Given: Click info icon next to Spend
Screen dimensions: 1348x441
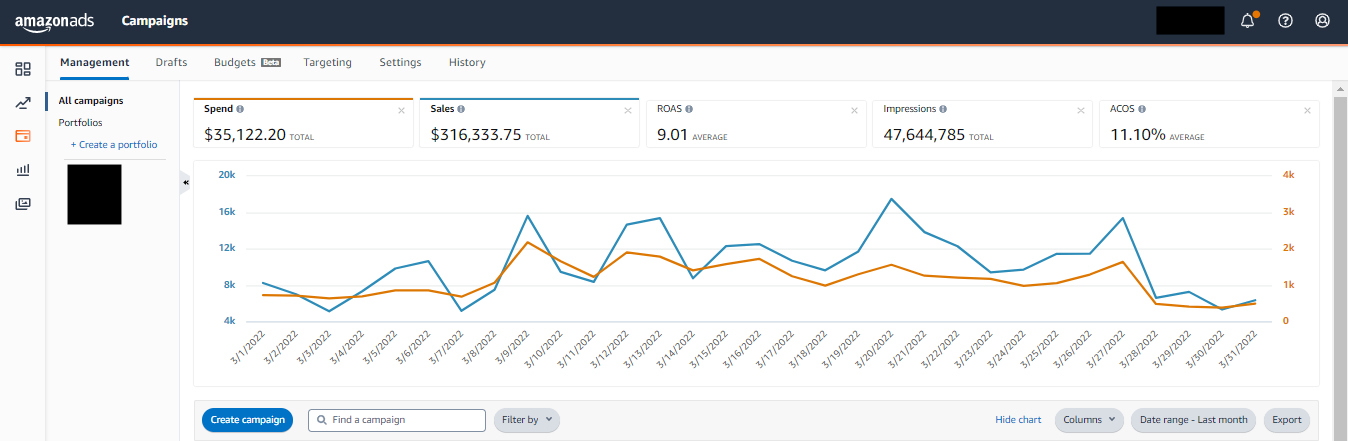Looking at the screenshot, I should click(241, 109).
